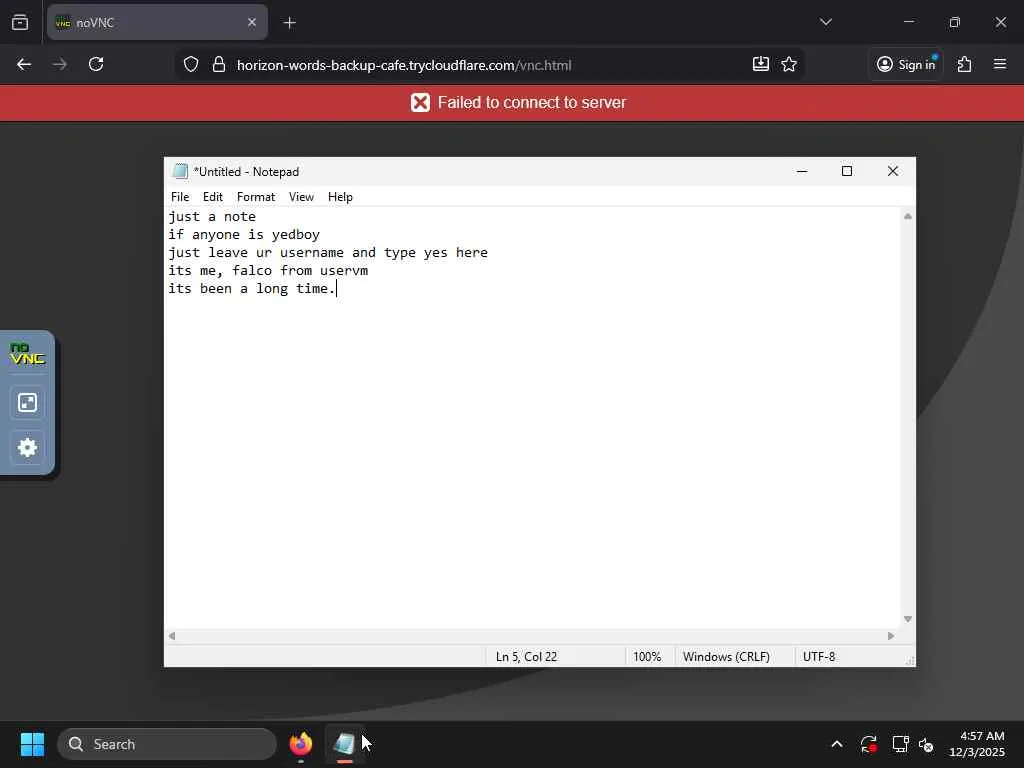Open a new browser tab

[x=290, y=23]
